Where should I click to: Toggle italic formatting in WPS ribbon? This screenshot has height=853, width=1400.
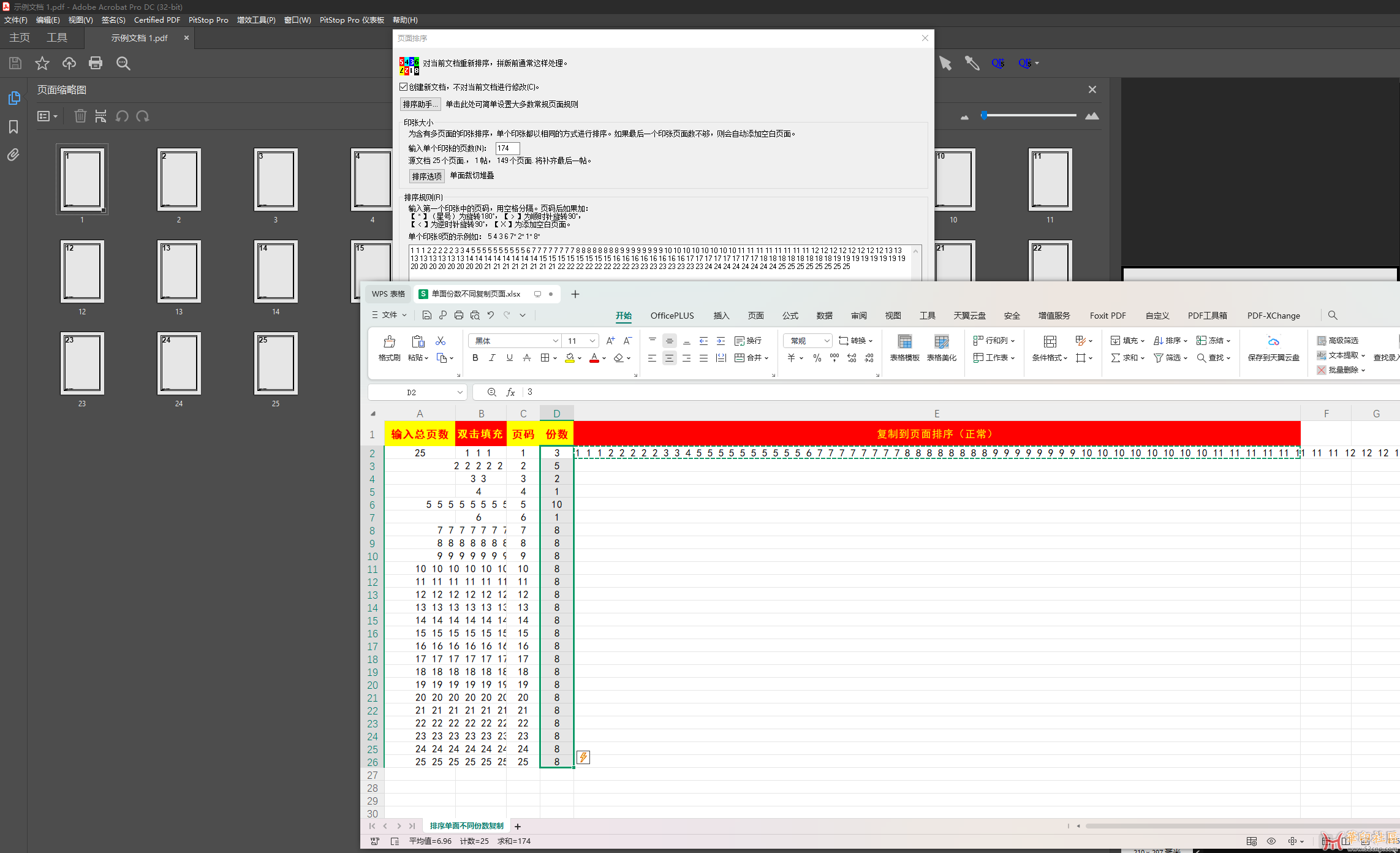point(492,358)
